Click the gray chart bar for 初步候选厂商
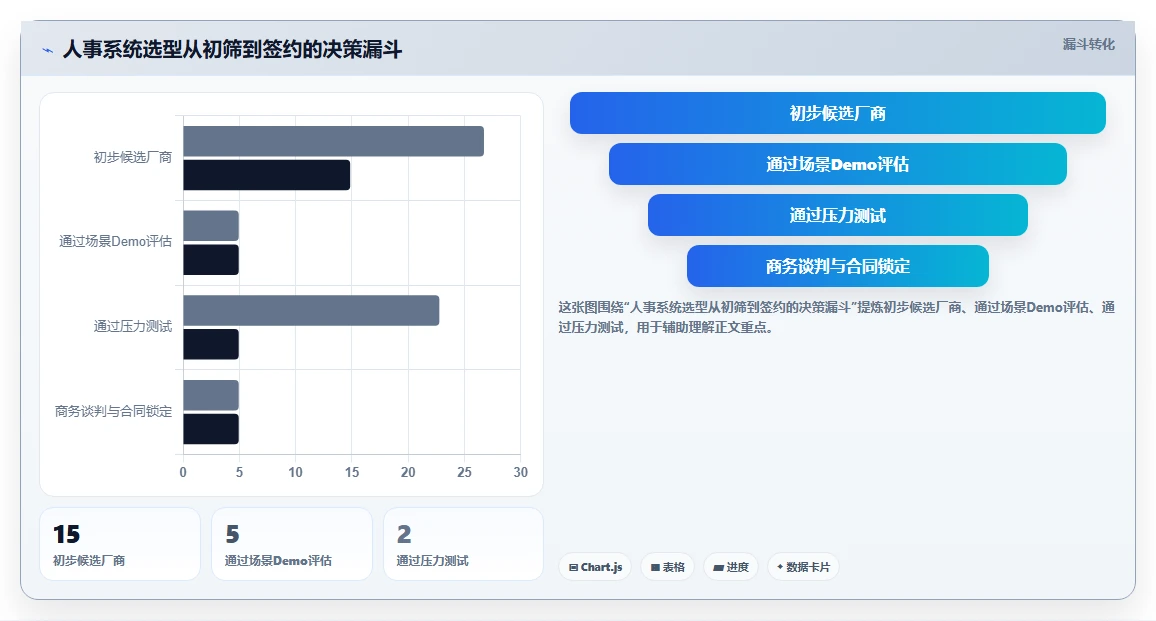This screenshot has height=621, width=1156. pos(333,142)
